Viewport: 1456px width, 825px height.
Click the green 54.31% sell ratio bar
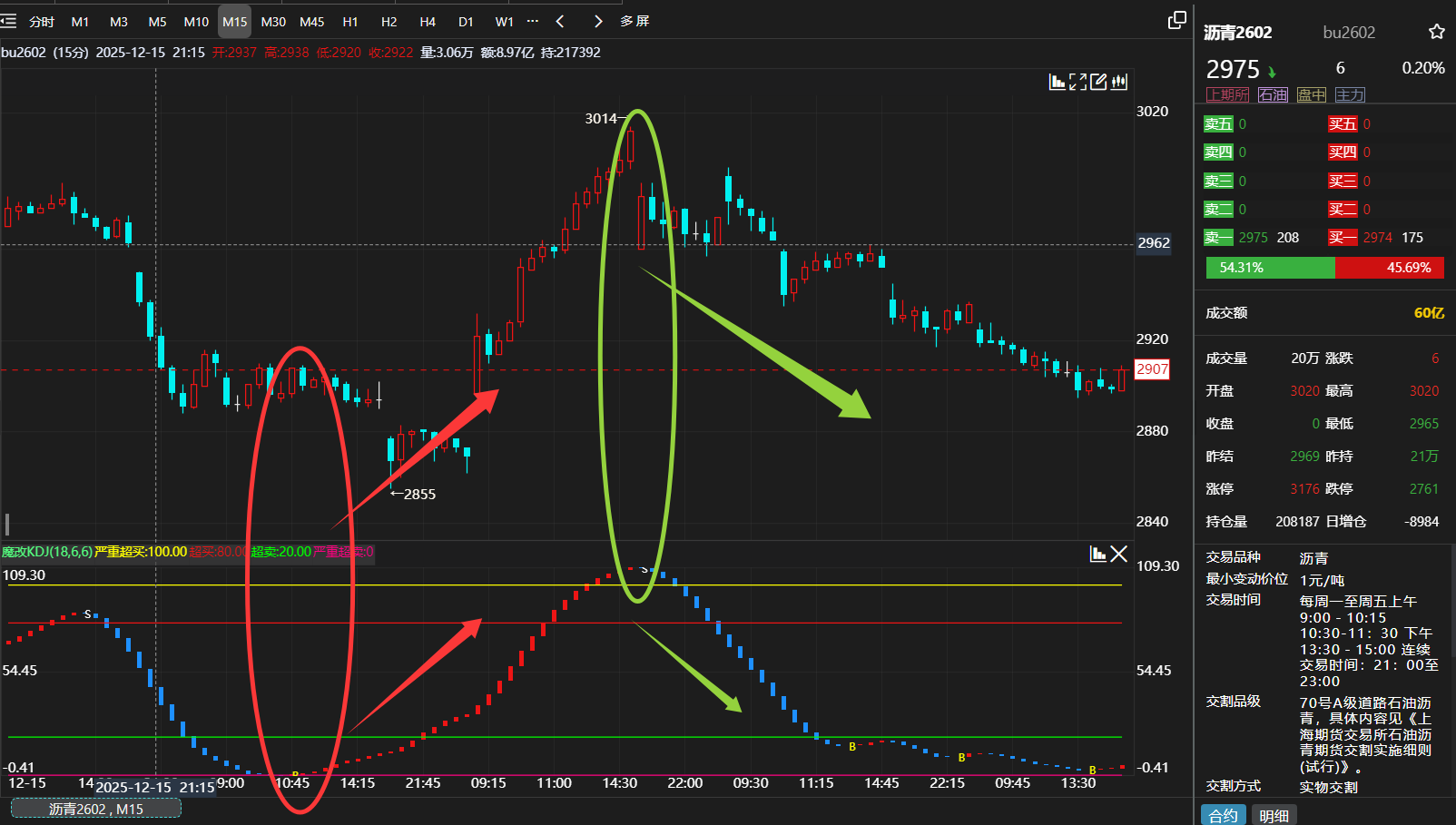[1269, 268]
